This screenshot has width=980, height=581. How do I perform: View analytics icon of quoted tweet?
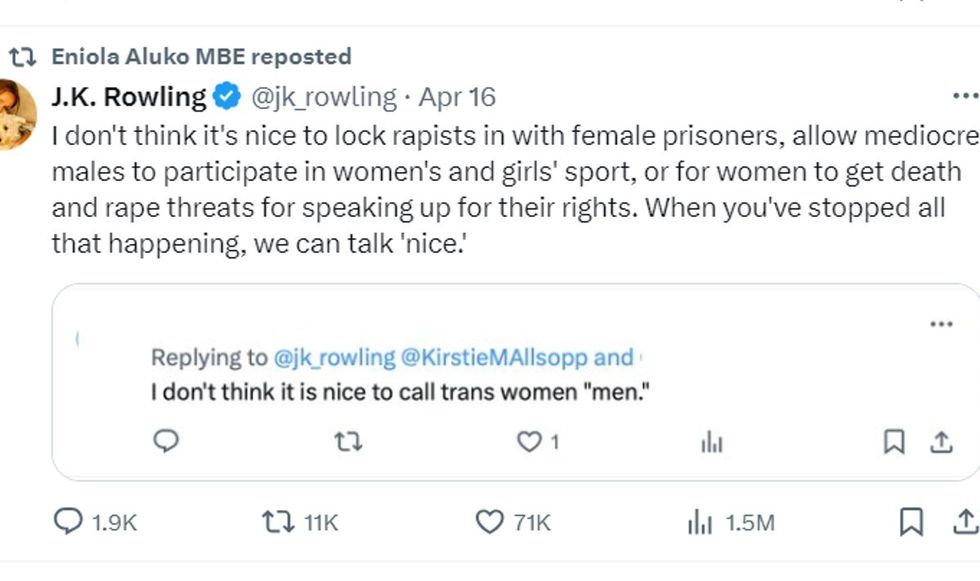711,442
